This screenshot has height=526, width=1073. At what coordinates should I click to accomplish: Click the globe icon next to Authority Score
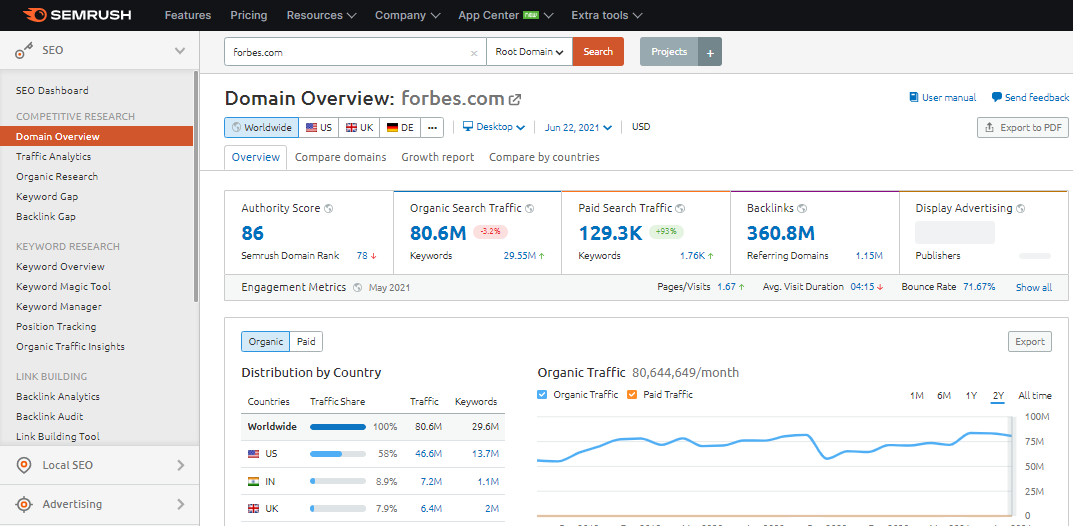[x=328, y=209]
